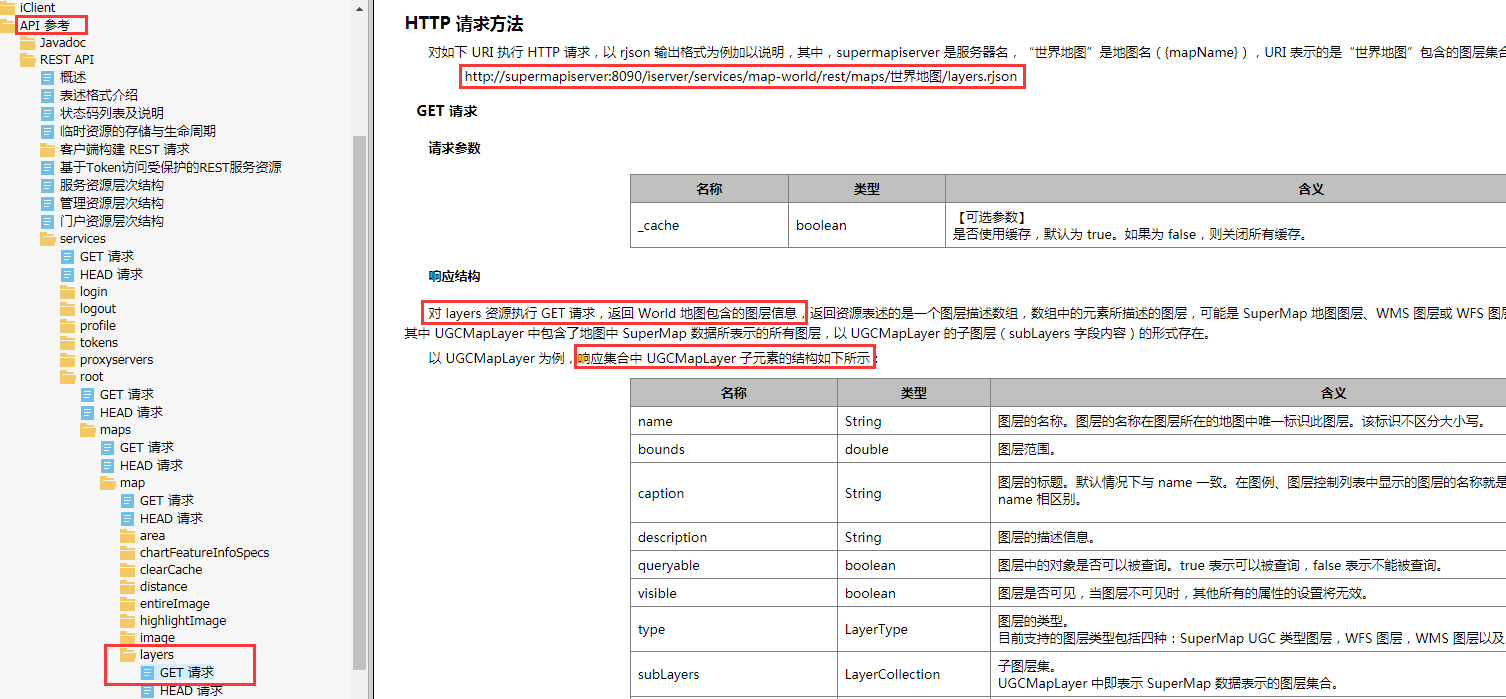Click the name cell in the response table
The image size is (1506, 699).
point(733,421)
